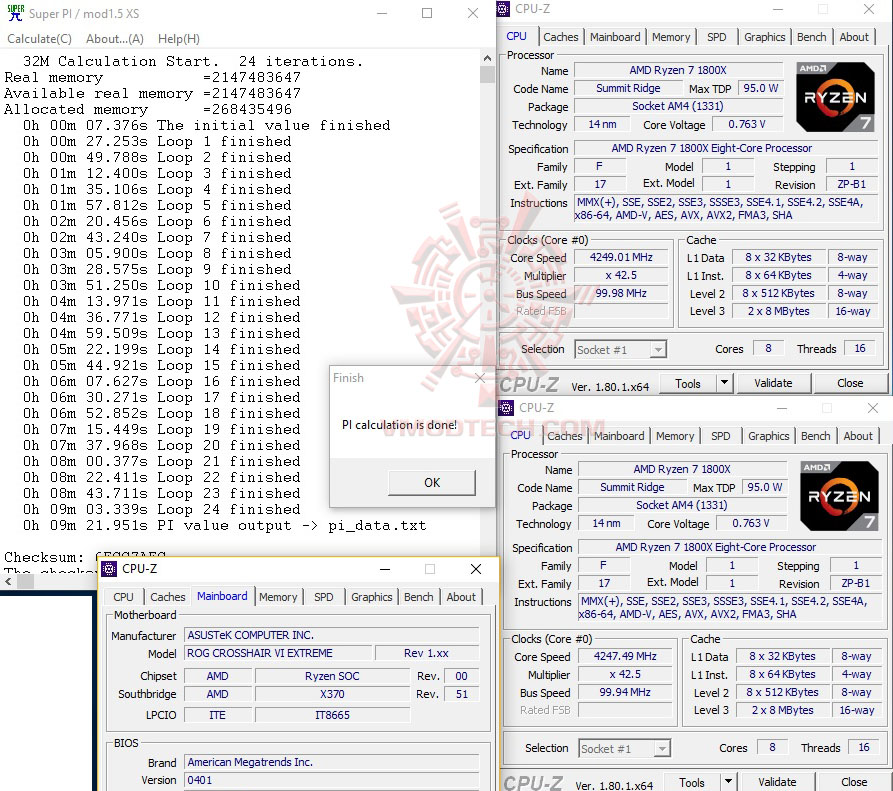Switch to the Graphics tab in the Mainboard CPU-Z window
The image size is (893, 791).
coord(371,597)
